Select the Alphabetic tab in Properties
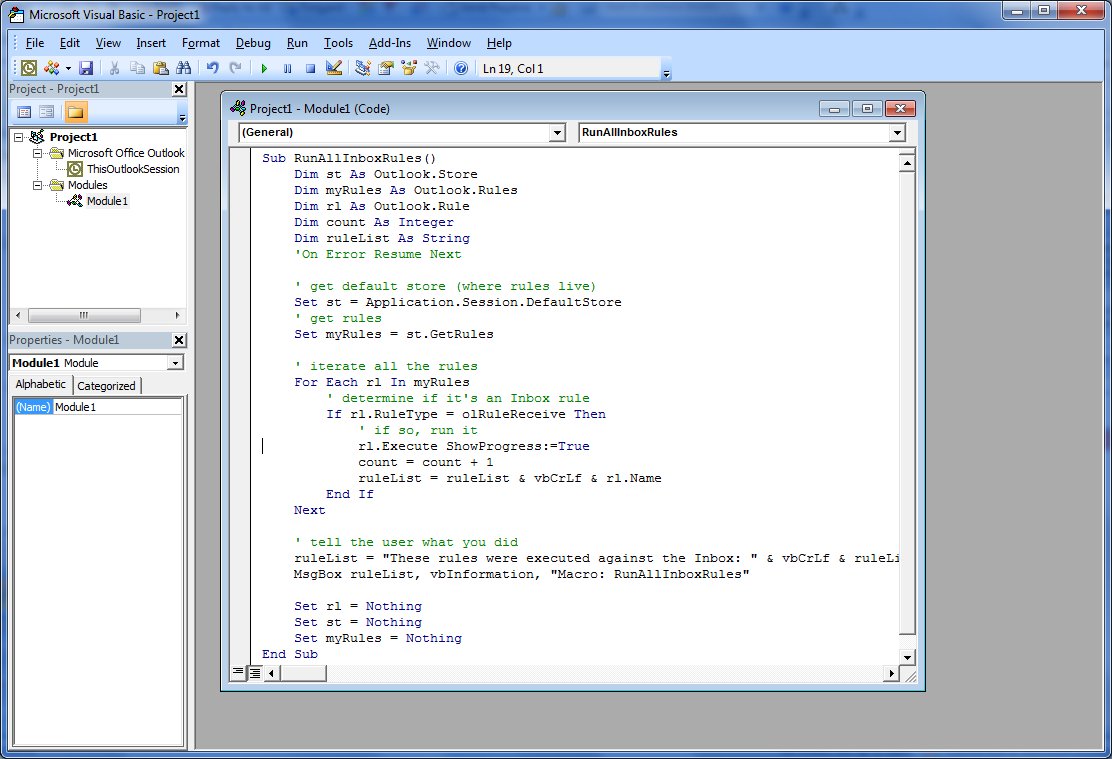 tap(40, 385)
